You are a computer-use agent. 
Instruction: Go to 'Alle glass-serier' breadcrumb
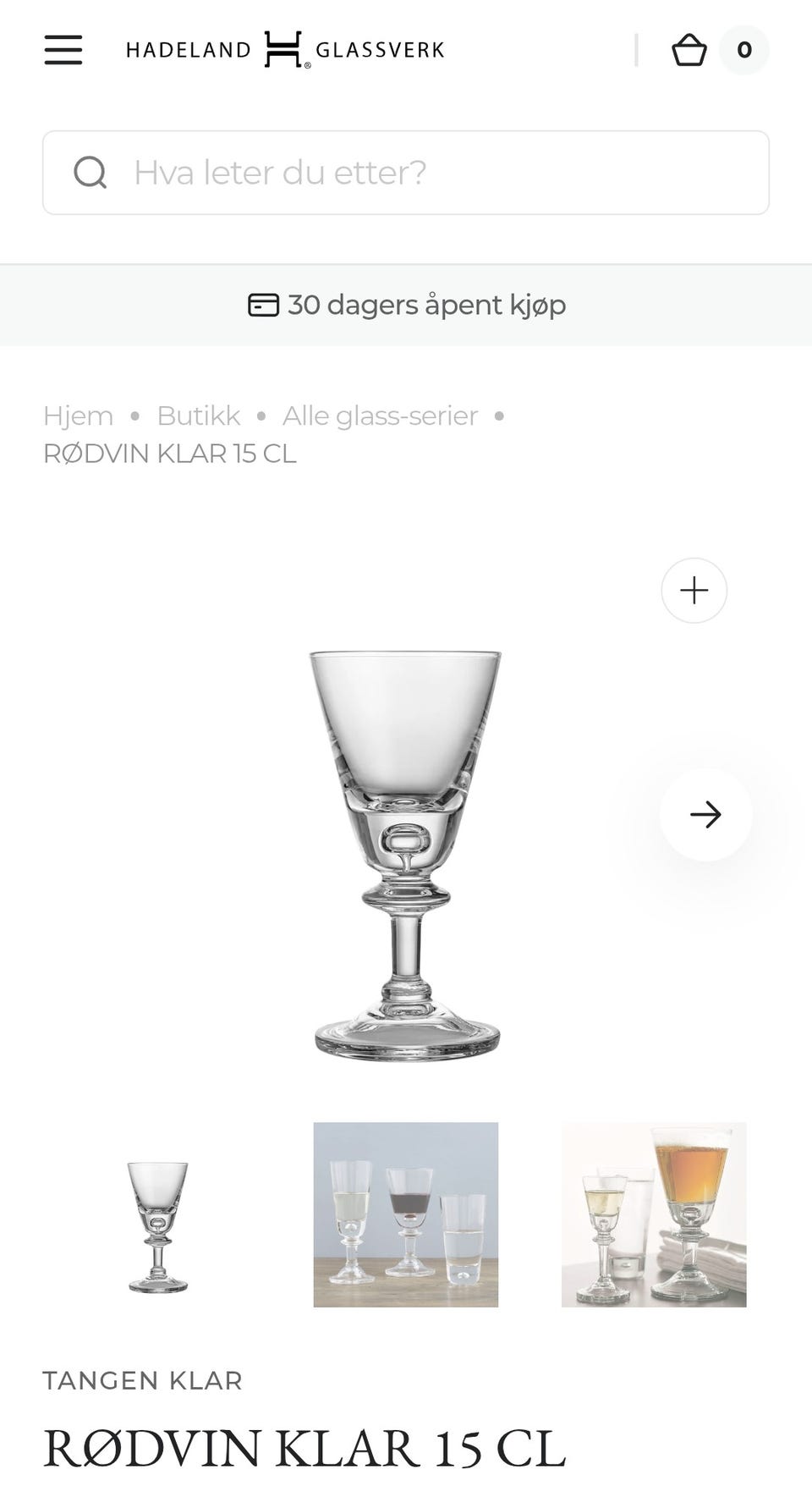380,416
